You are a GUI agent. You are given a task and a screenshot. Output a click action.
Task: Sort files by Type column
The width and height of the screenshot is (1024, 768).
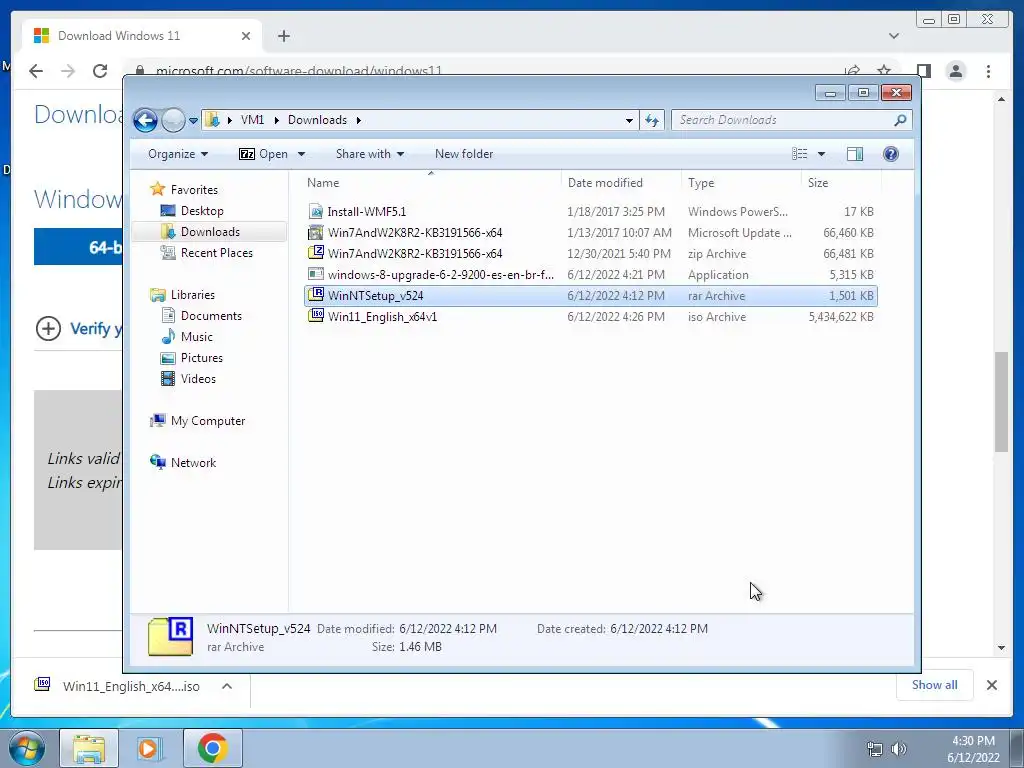[x=741, y=183]
